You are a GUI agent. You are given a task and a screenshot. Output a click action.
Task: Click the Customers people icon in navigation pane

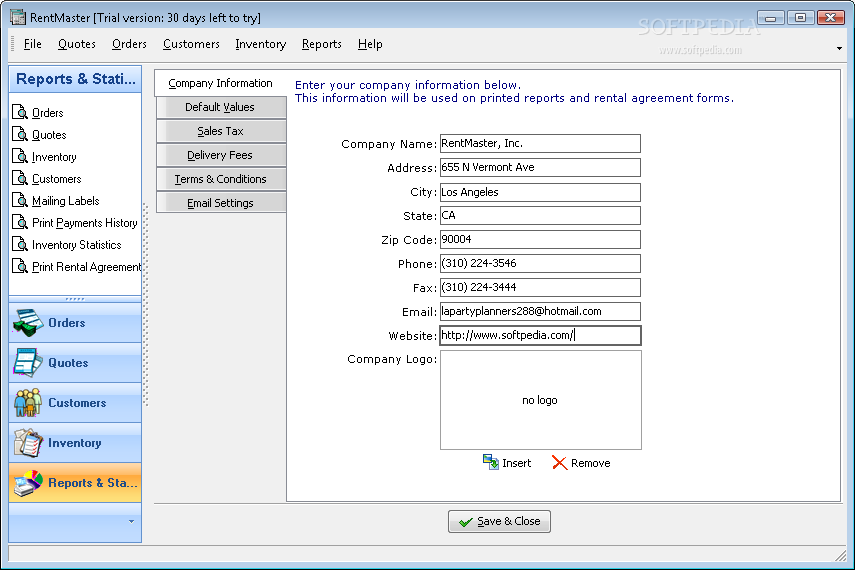point(28,403)
